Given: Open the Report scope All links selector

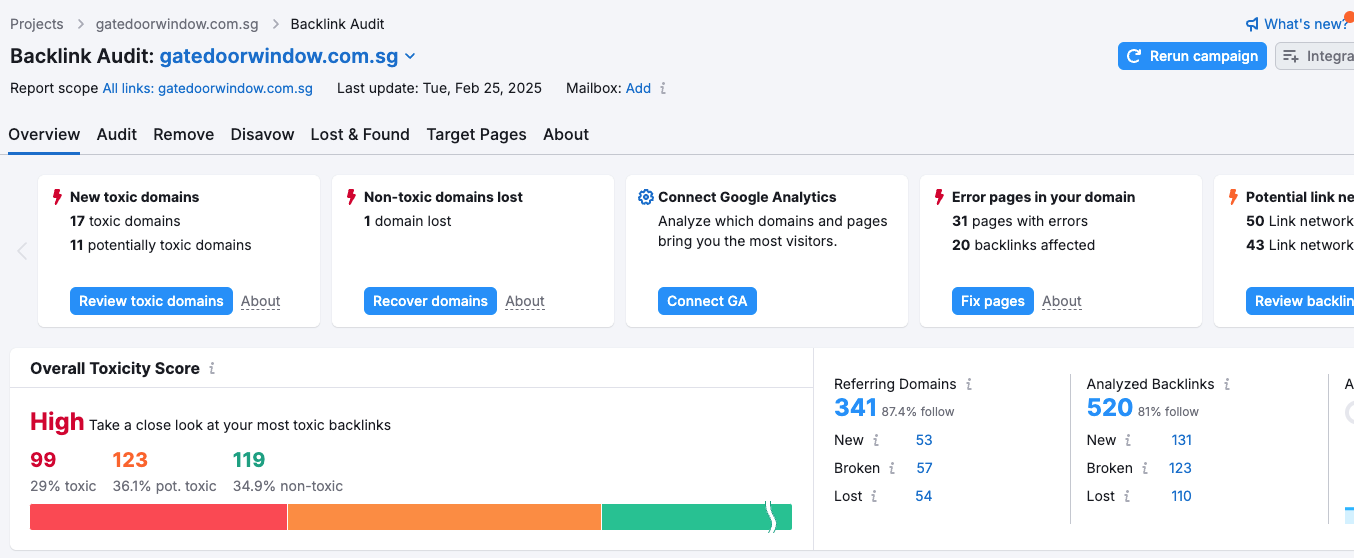Looking at the screenshot, I should [207, 88].
